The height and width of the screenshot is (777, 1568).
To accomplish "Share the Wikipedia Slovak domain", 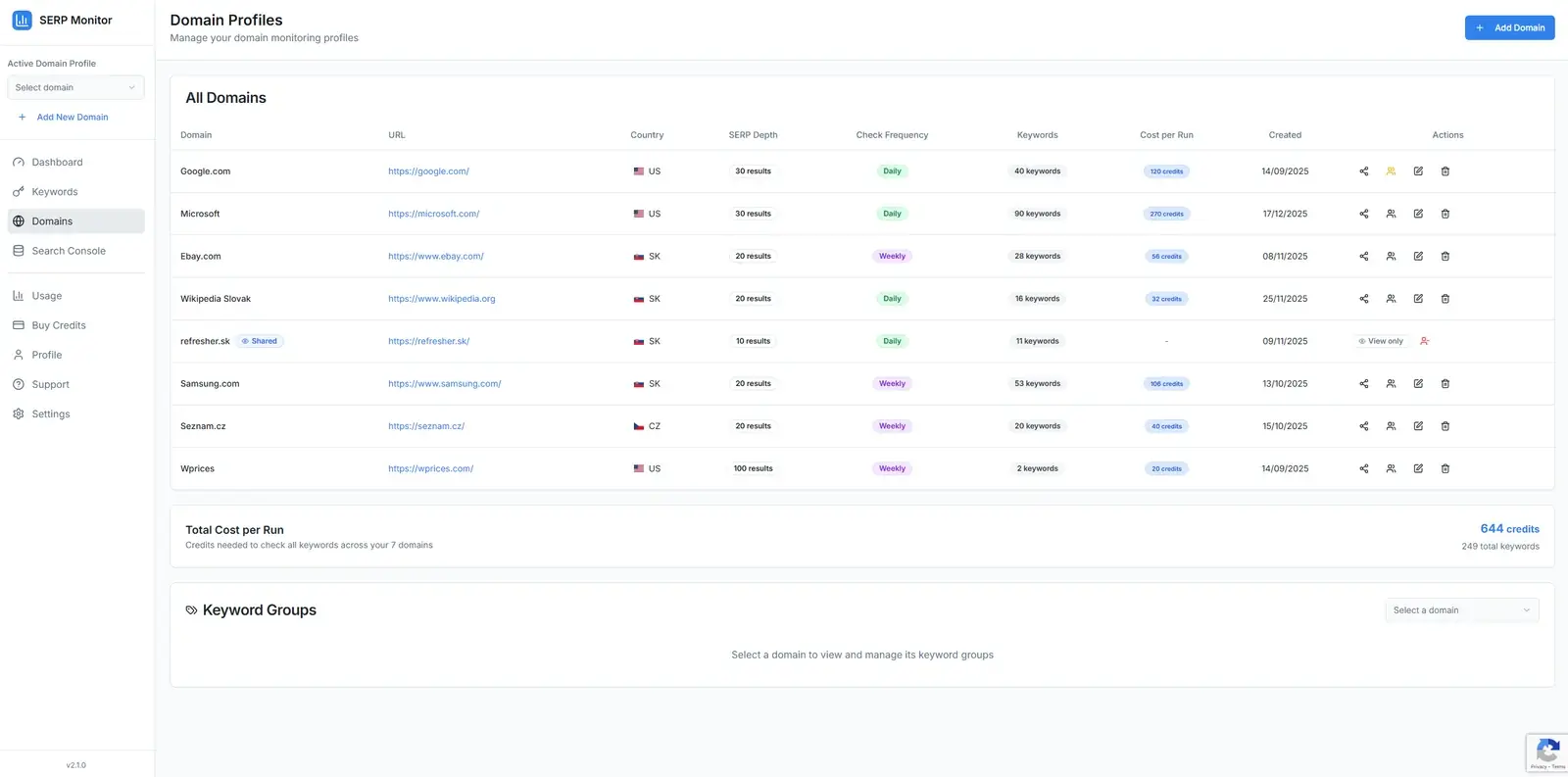I will 1363,299.
